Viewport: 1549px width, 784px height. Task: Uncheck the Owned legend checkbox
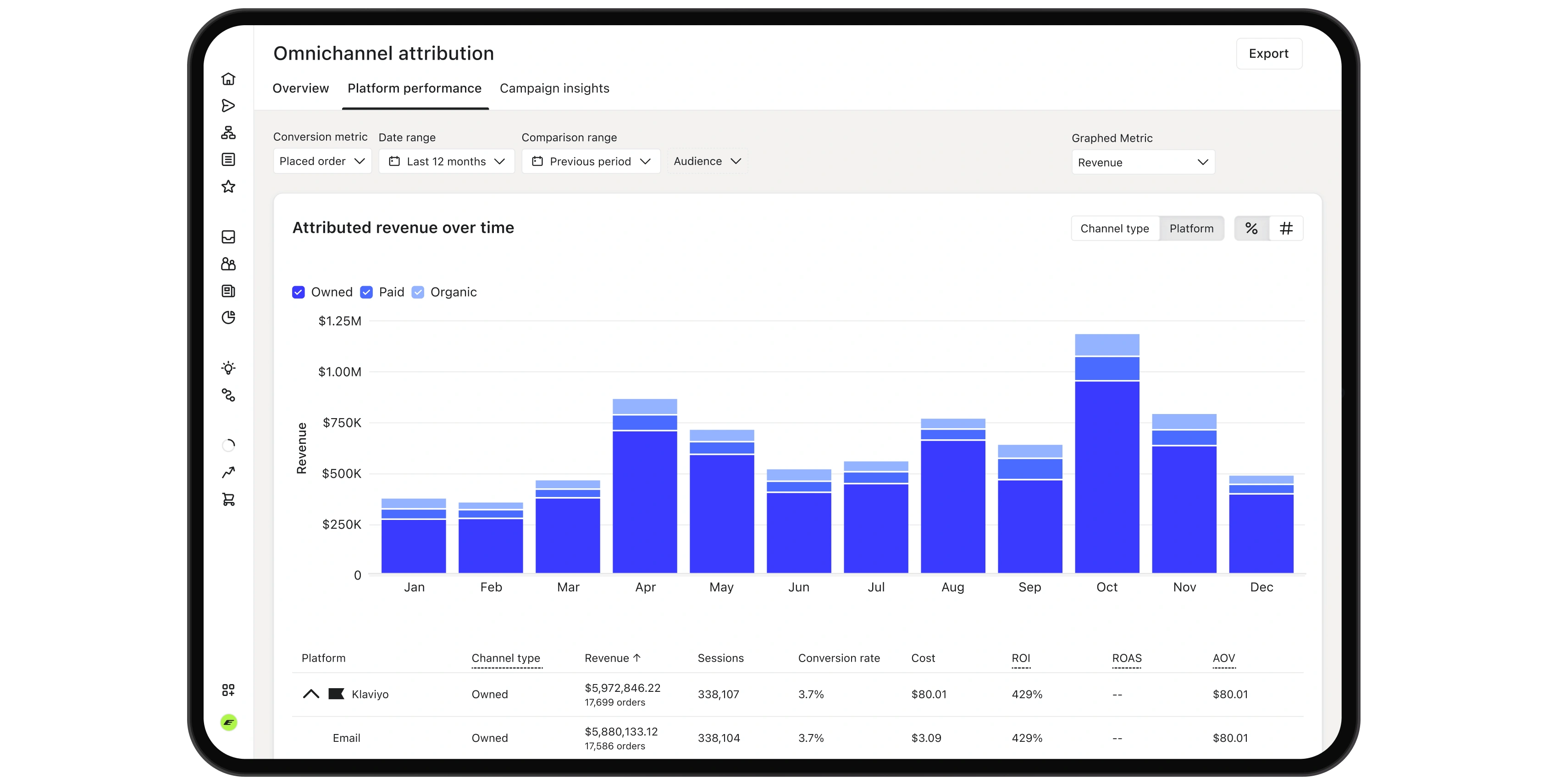pos(298,292)
